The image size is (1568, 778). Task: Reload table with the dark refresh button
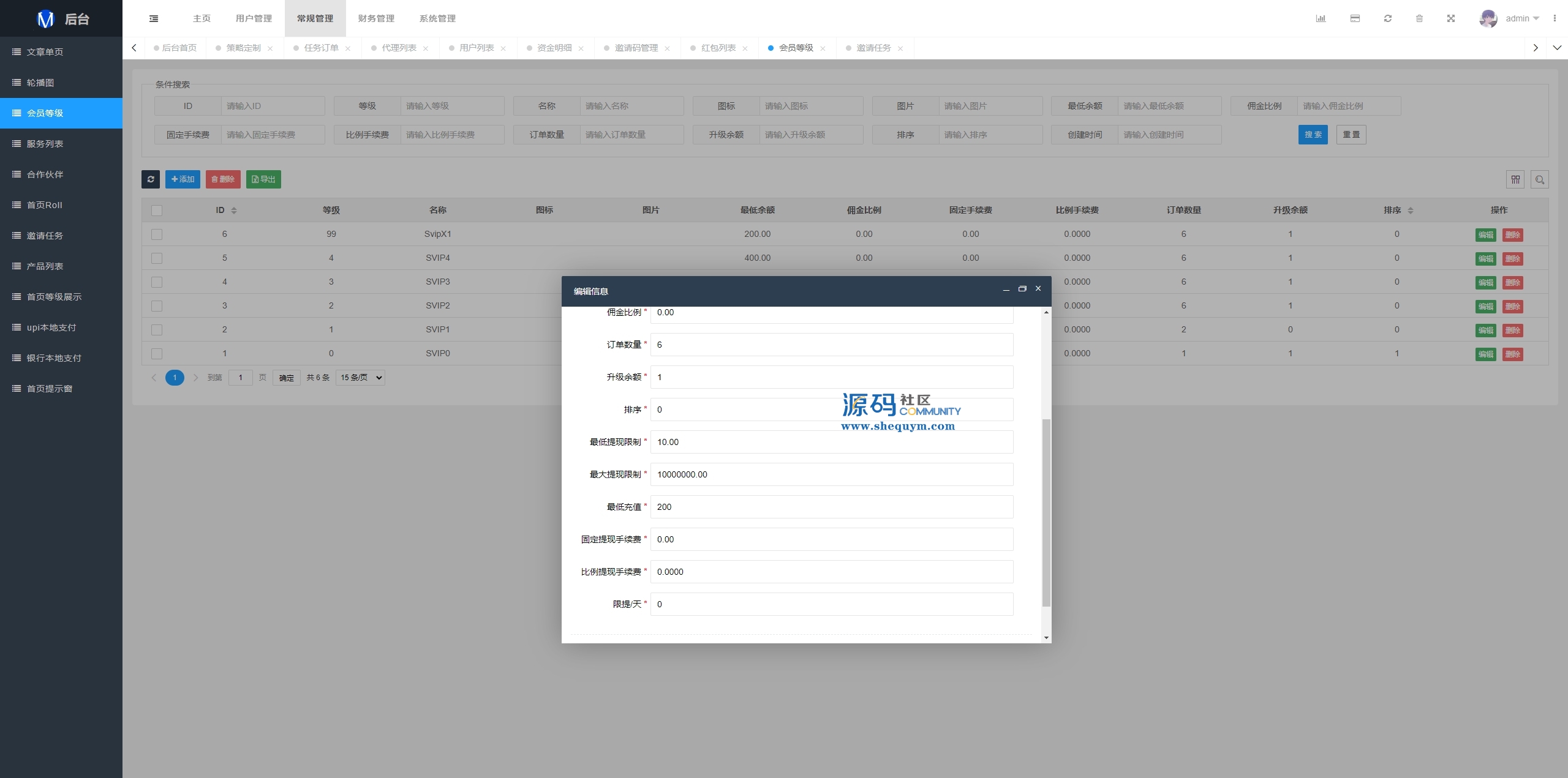151,179
